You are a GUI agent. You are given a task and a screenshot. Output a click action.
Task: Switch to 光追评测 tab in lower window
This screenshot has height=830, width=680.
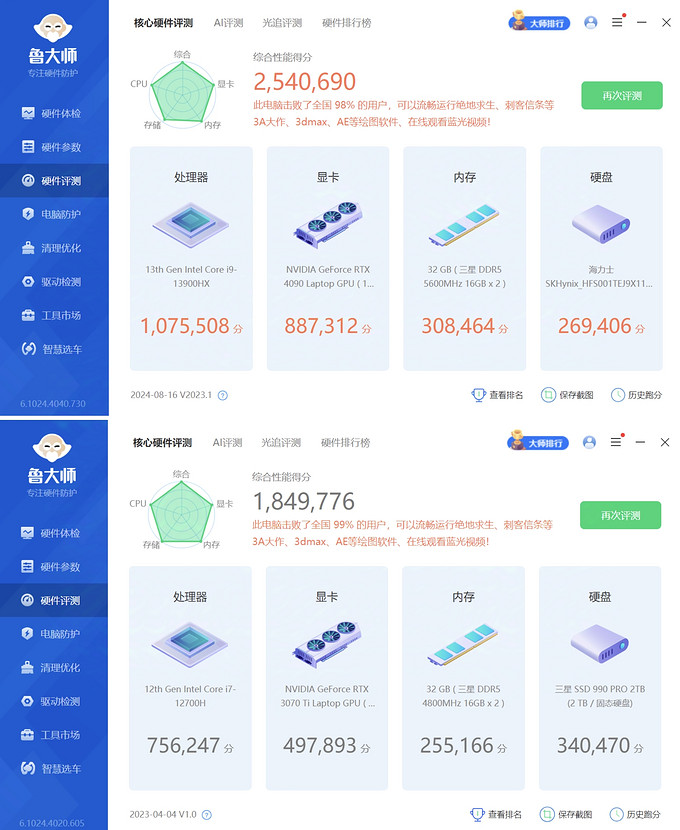(281, 442)
